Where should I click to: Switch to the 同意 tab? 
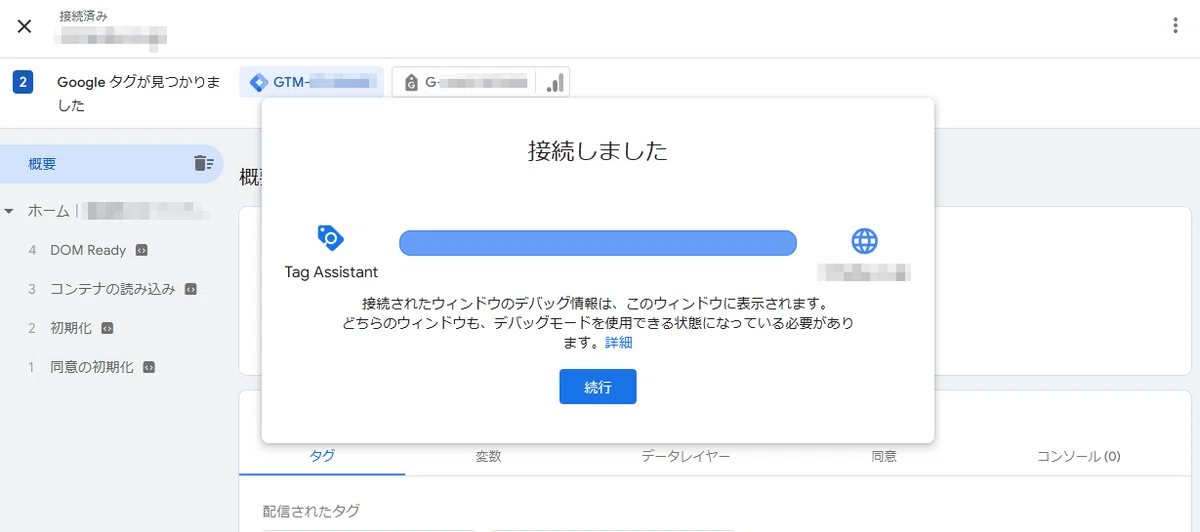pos(884,456)
